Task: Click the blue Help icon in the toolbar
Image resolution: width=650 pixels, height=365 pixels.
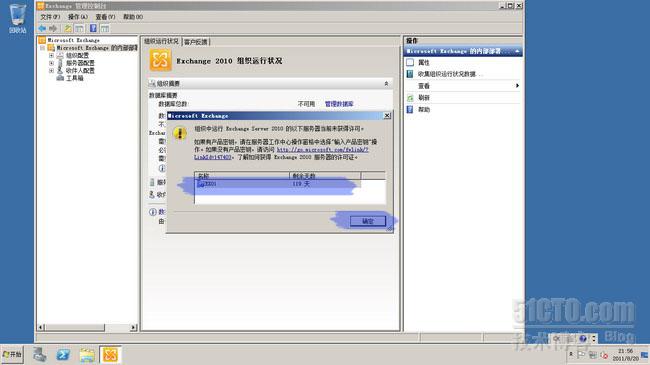Action: (x=93, y=28)
